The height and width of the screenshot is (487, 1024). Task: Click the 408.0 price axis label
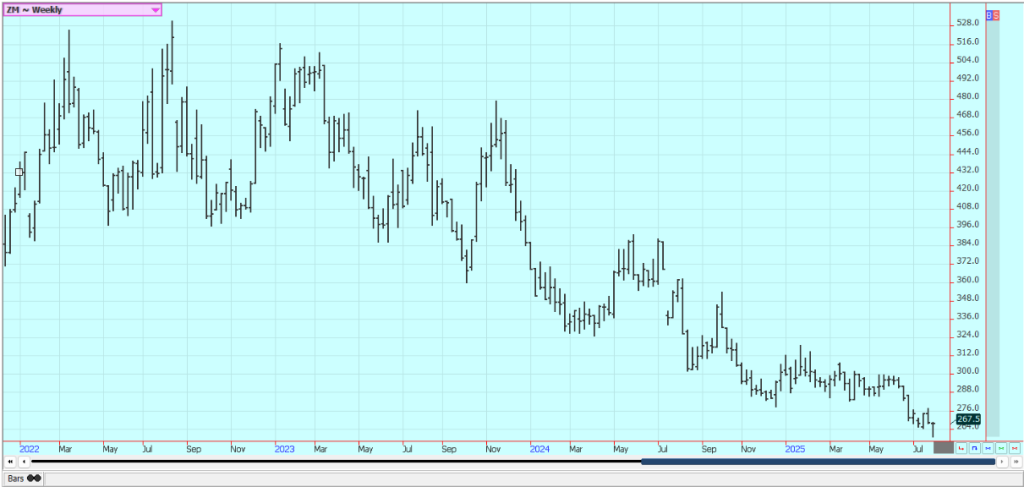pyautogui.click(x=968, y=206)
